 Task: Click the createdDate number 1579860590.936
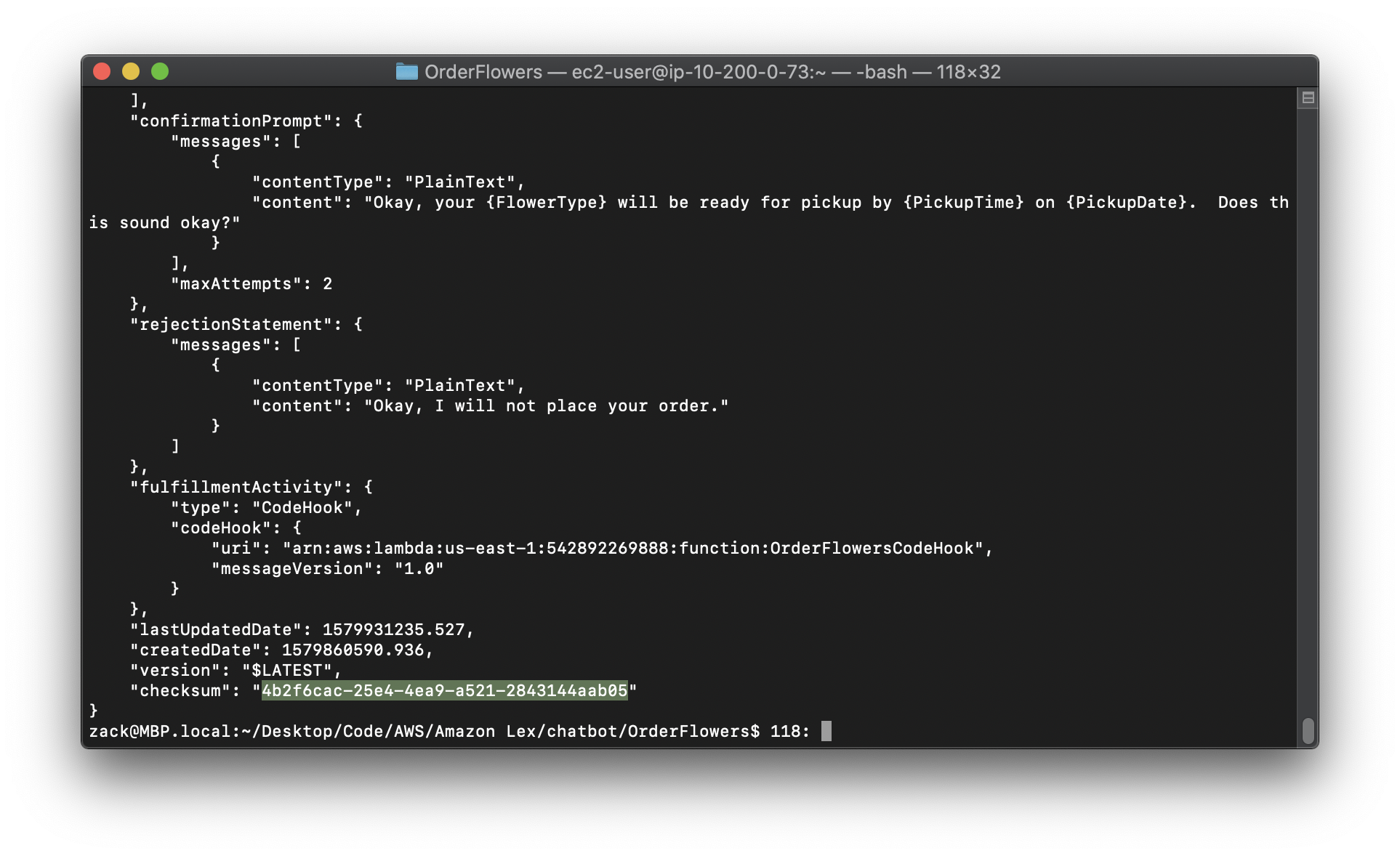353,650
